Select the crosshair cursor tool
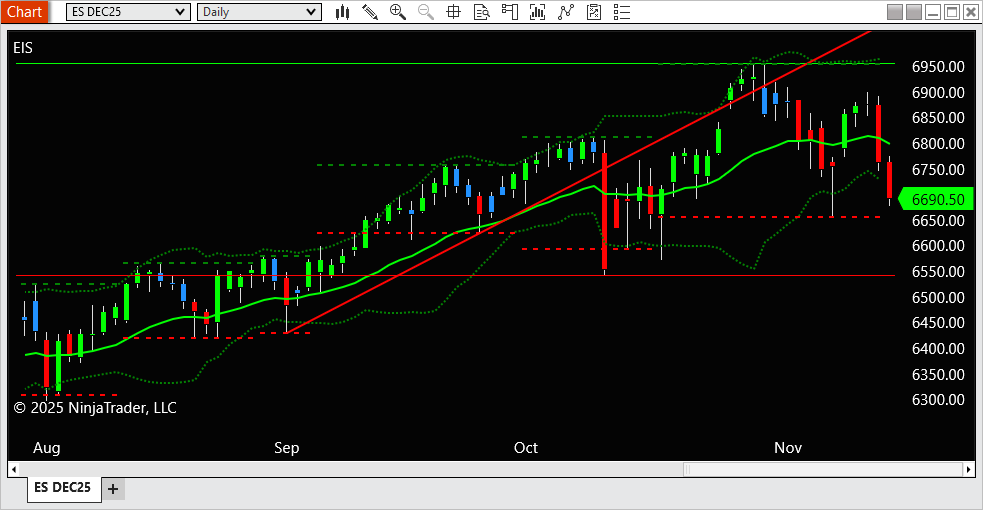Image resolution: width=983 pixels, height=510 pixels. pyautogui.click(x=453, y=12)
